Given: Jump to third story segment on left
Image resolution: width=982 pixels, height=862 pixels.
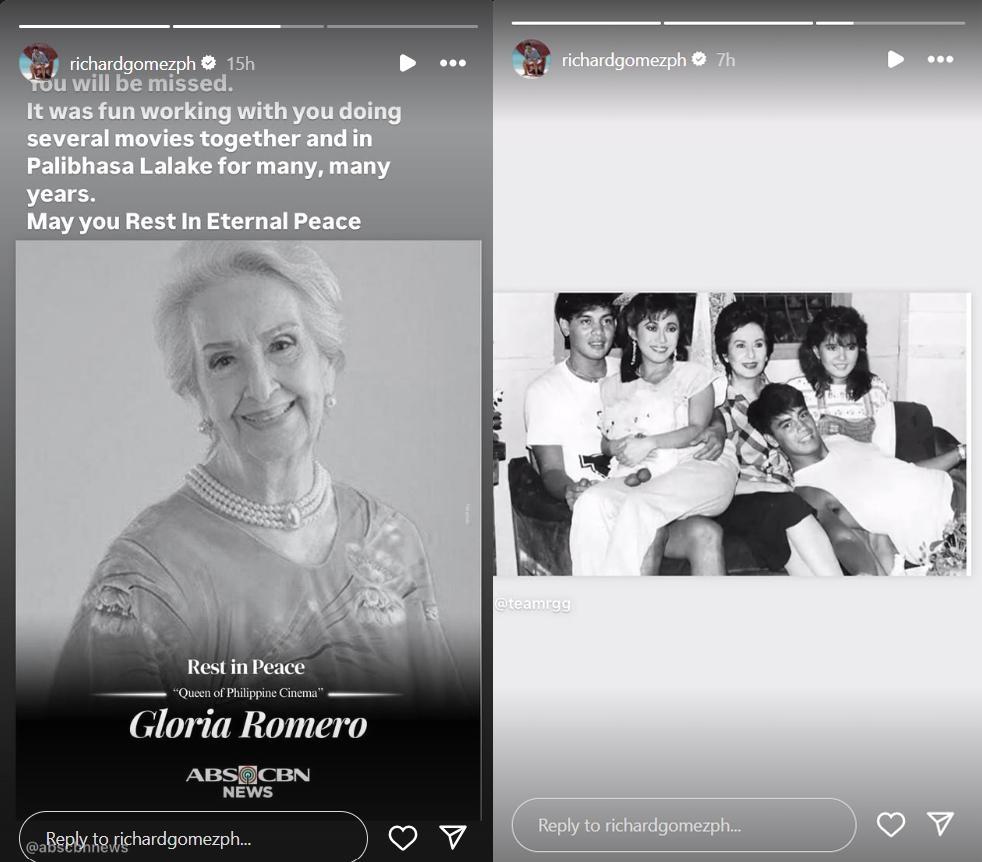Looking at the screenshot, I should [402, 26].
